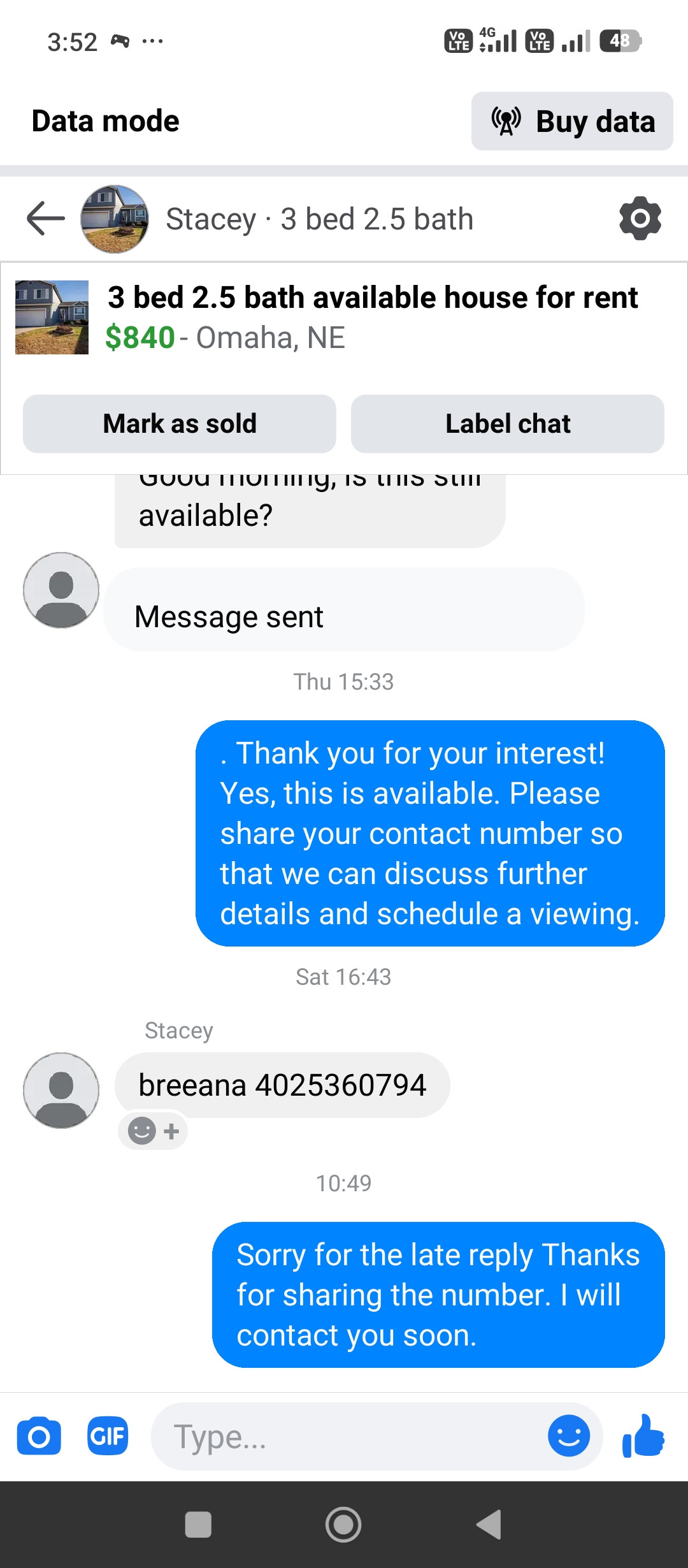Open chat settings gear icon
Screen dimensions: 688x1568
point(640,219)
